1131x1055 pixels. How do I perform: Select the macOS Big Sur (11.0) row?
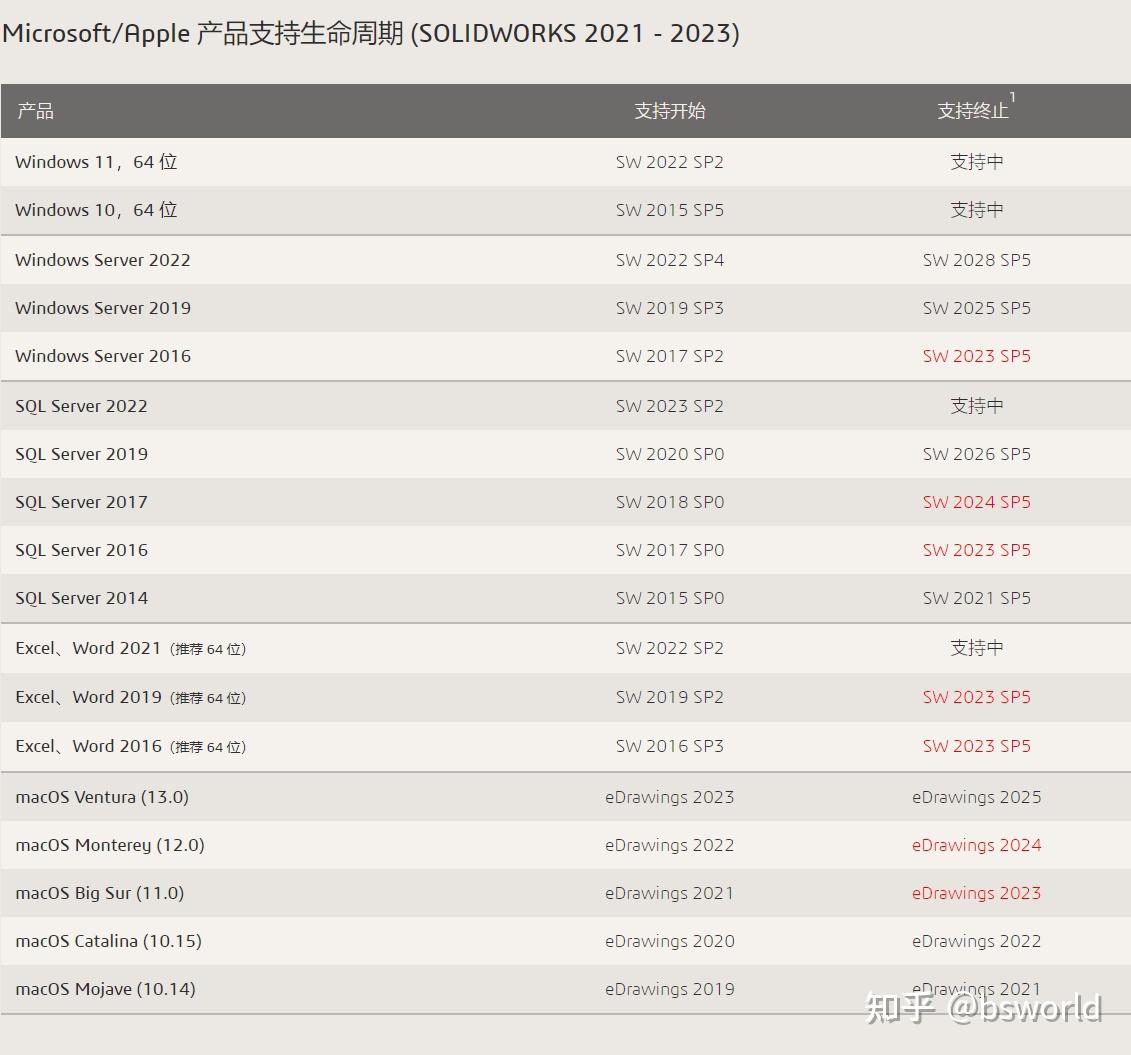tap(566, 893)
